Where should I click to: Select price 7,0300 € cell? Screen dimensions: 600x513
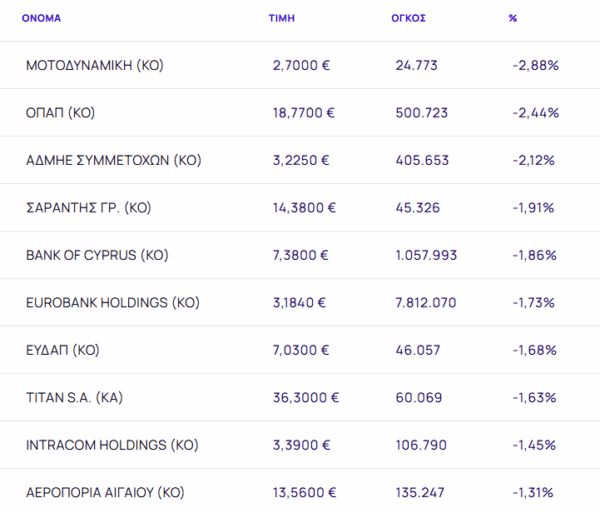(301, 350)
